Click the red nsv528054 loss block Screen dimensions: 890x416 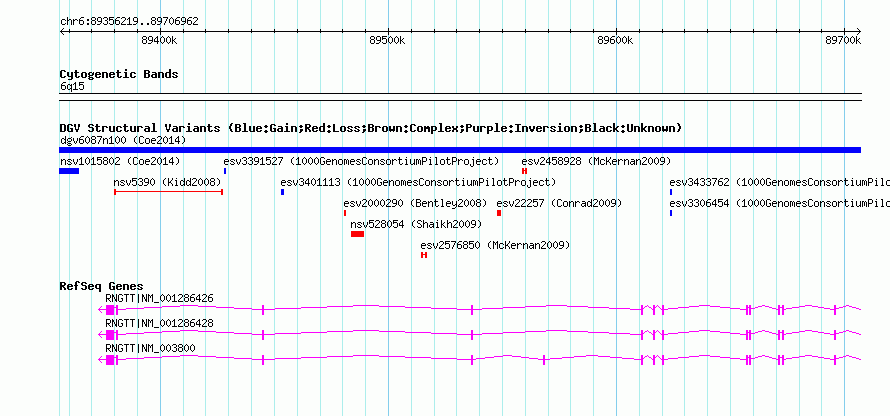pos(357,234)
